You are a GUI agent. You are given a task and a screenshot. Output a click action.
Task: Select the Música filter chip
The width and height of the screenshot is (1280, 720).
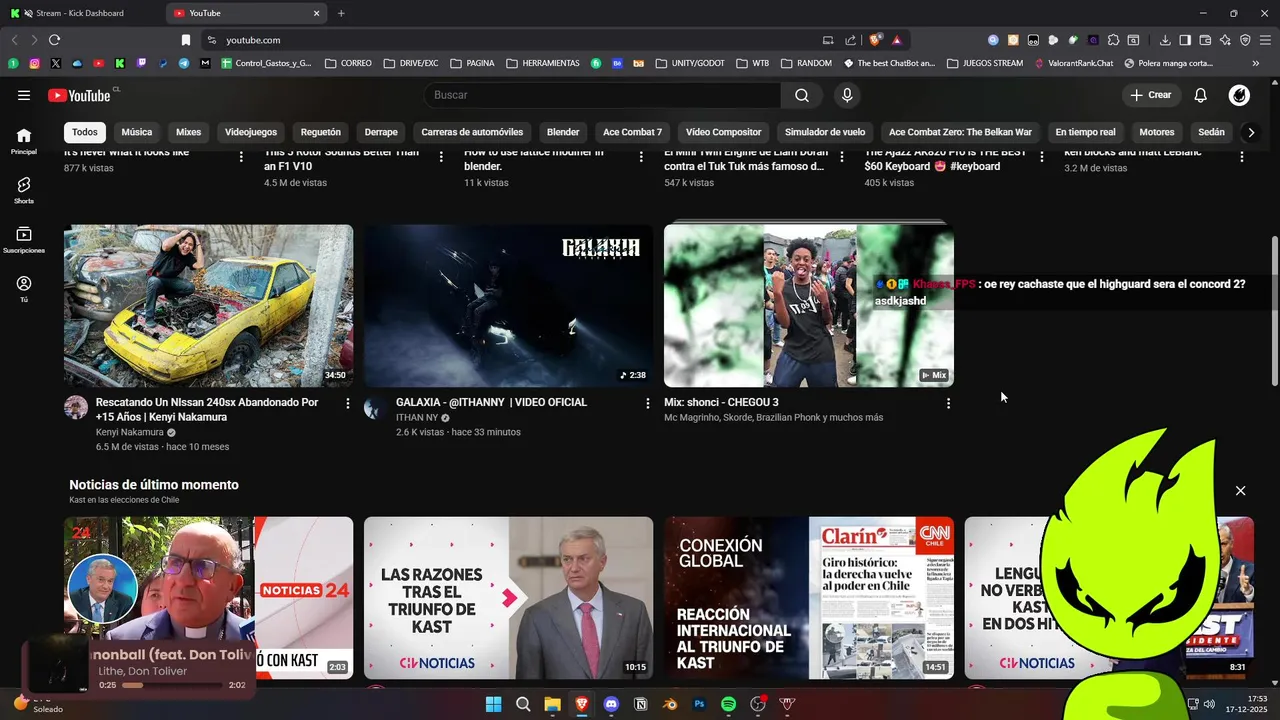click(x=137, y=132)
